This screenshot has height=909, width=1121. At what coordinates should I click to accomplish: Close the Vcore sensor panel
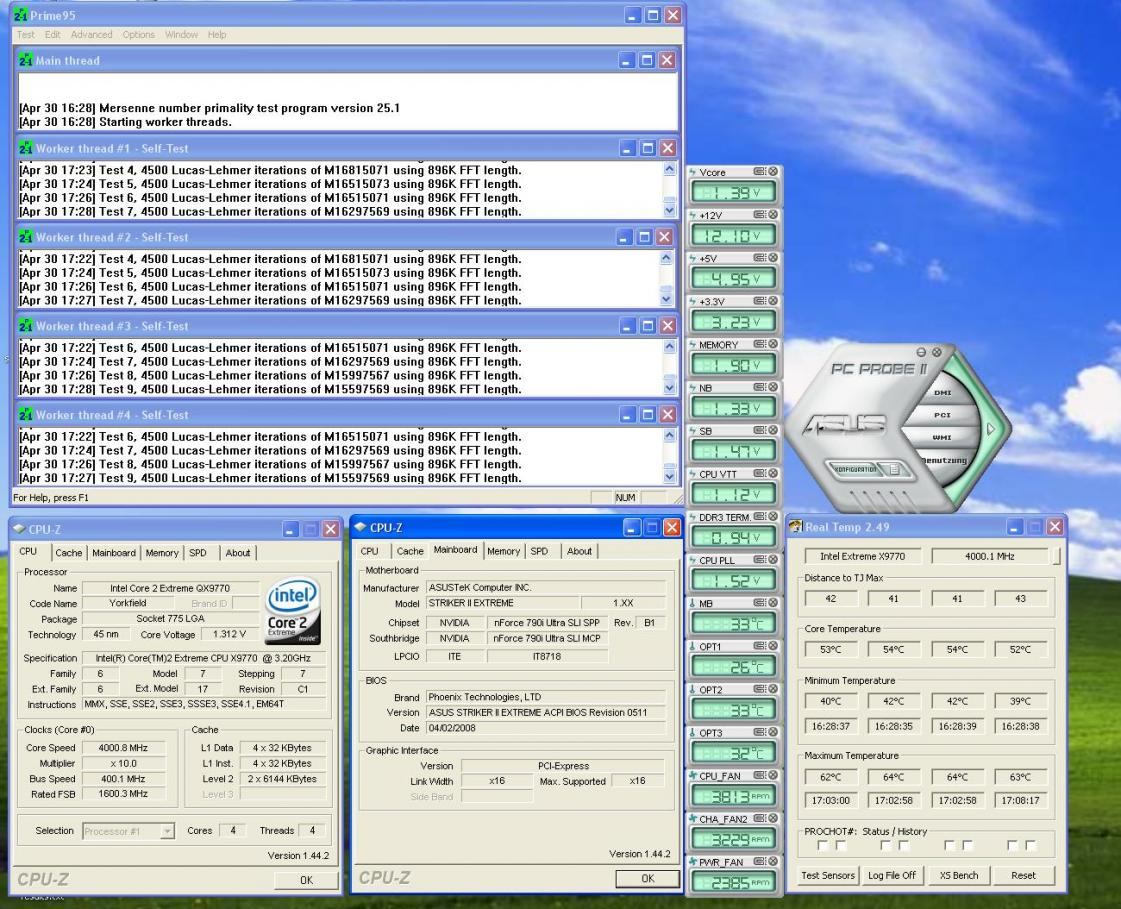tap(773, 172)
